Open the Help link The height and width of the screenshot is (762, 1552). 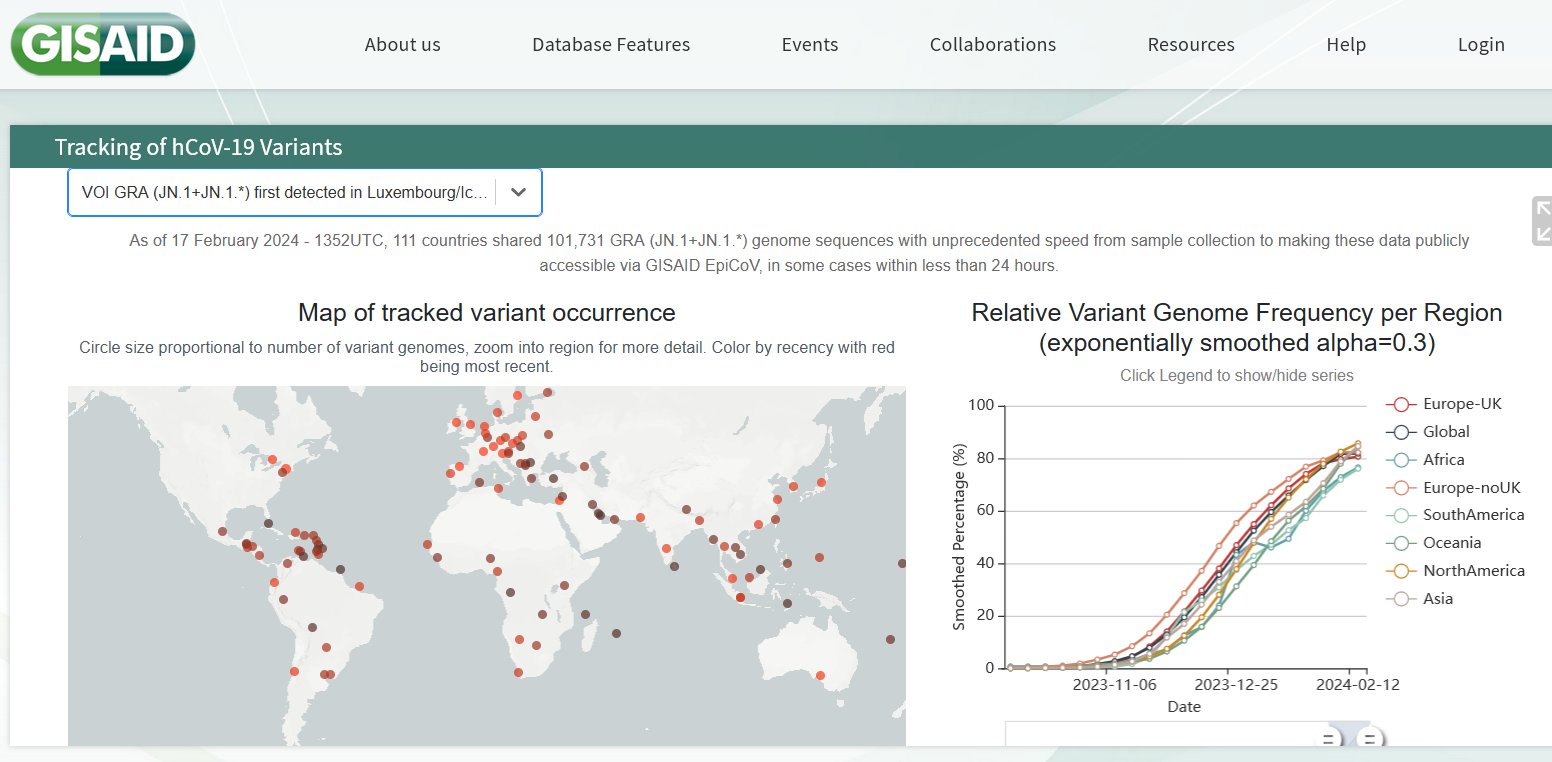pos(1345,45)
